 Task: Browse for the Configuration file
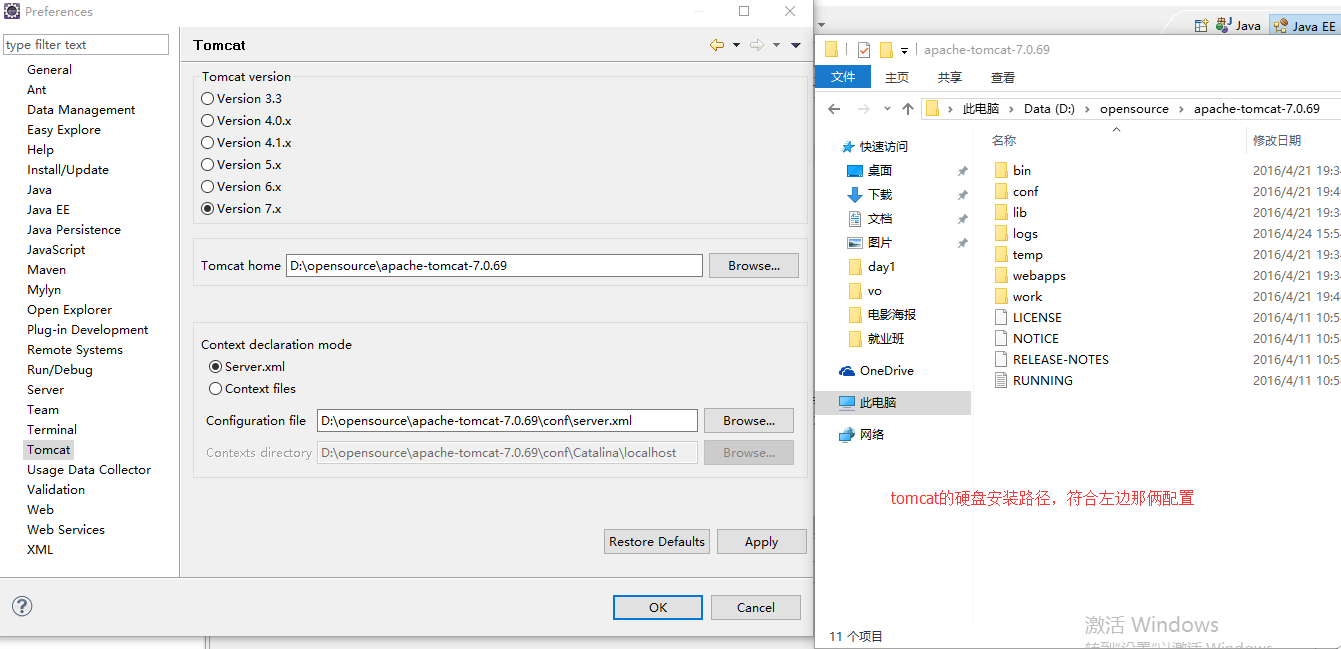point(749,421)
